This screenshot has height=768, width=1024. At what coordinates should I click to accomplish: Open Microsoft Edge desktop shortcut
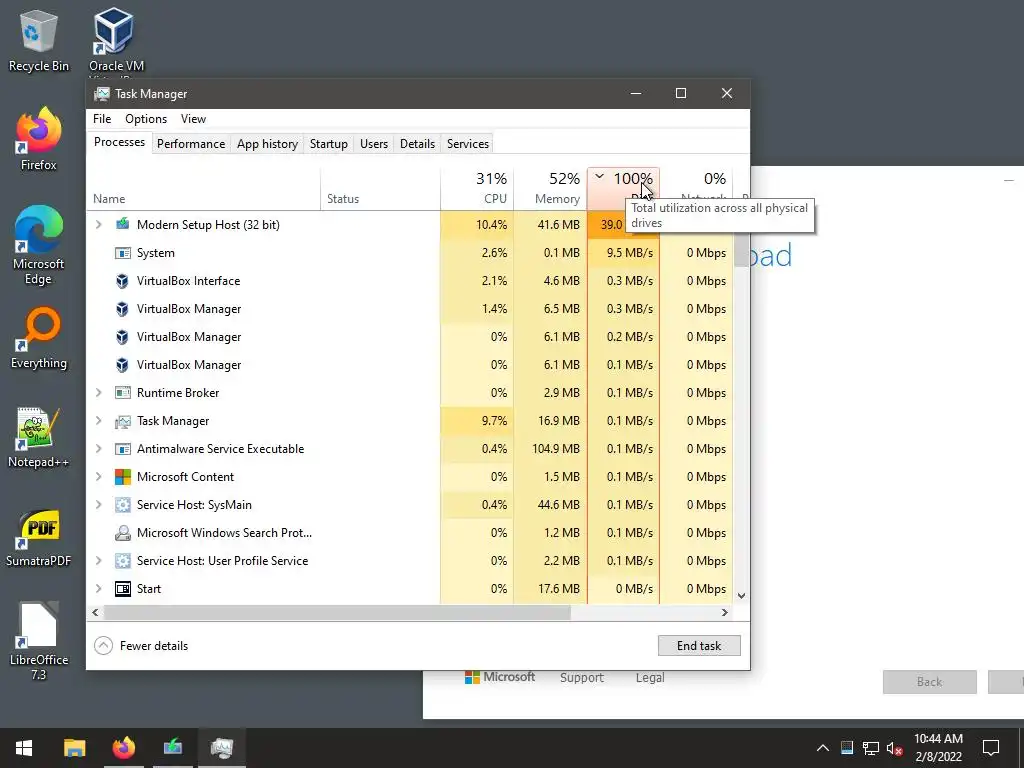tap(38, 246)
